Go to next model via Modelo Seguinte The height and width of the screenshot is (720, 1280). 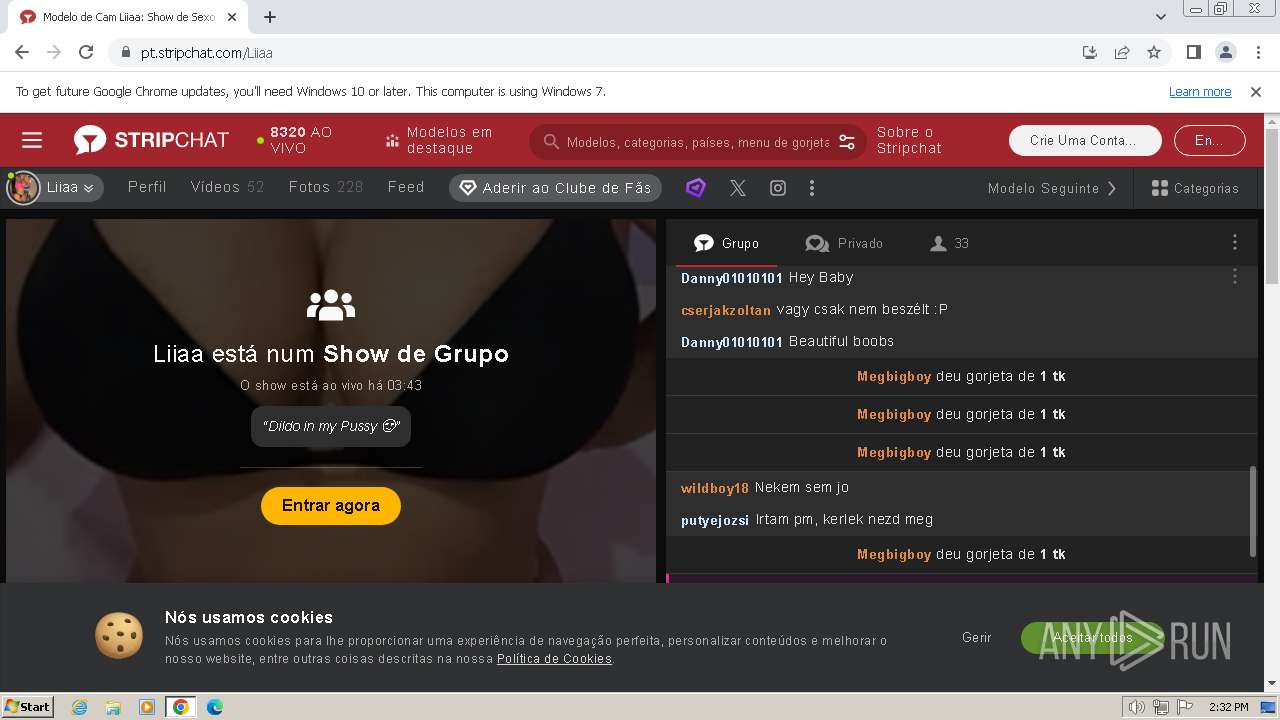(1052, 188)
